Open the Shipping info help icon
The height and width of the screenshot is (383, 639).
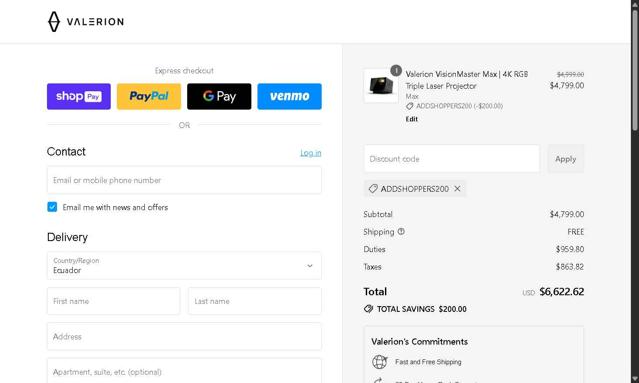pos(401,231)
